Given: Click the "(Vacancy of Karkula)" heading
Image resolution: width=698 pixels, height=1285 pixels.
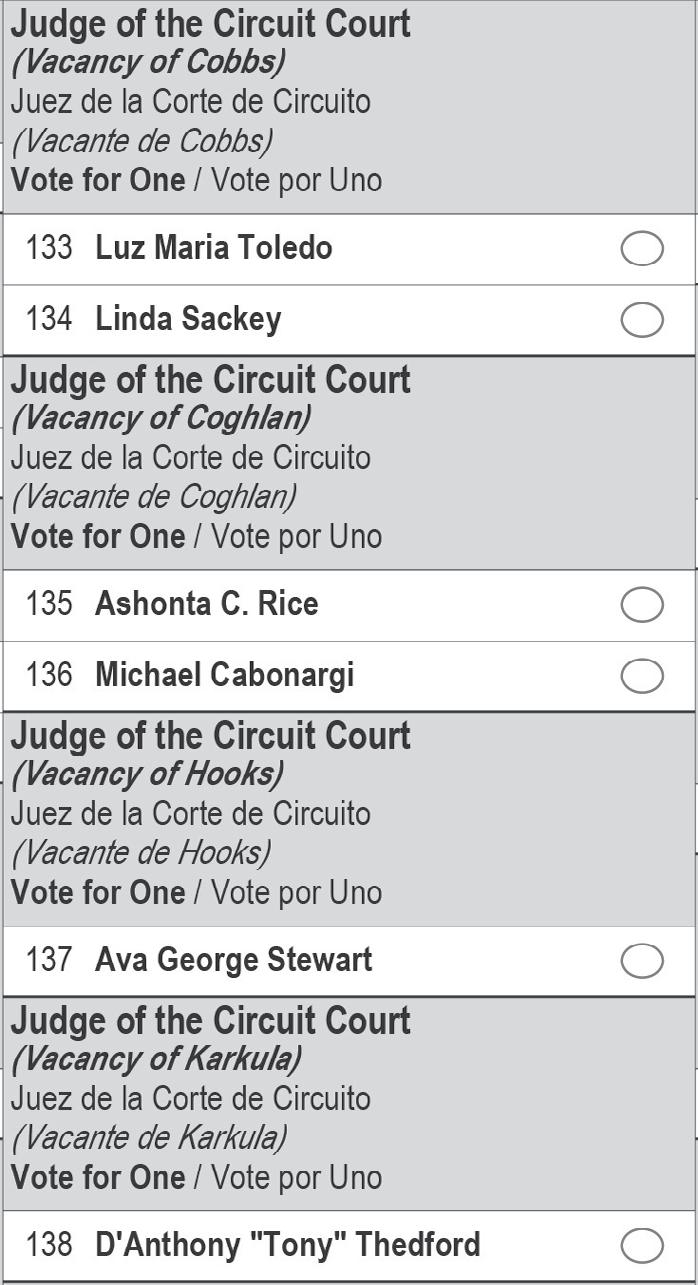Looking at the screenshot, I should tap(155, 1059).
